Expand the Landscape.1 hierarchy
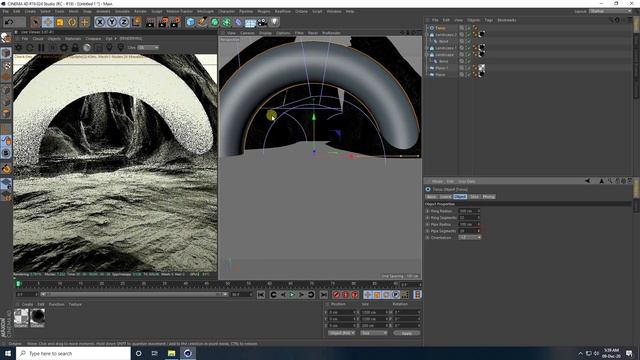This screenshot has height=360, width=640. click(427, 48)
